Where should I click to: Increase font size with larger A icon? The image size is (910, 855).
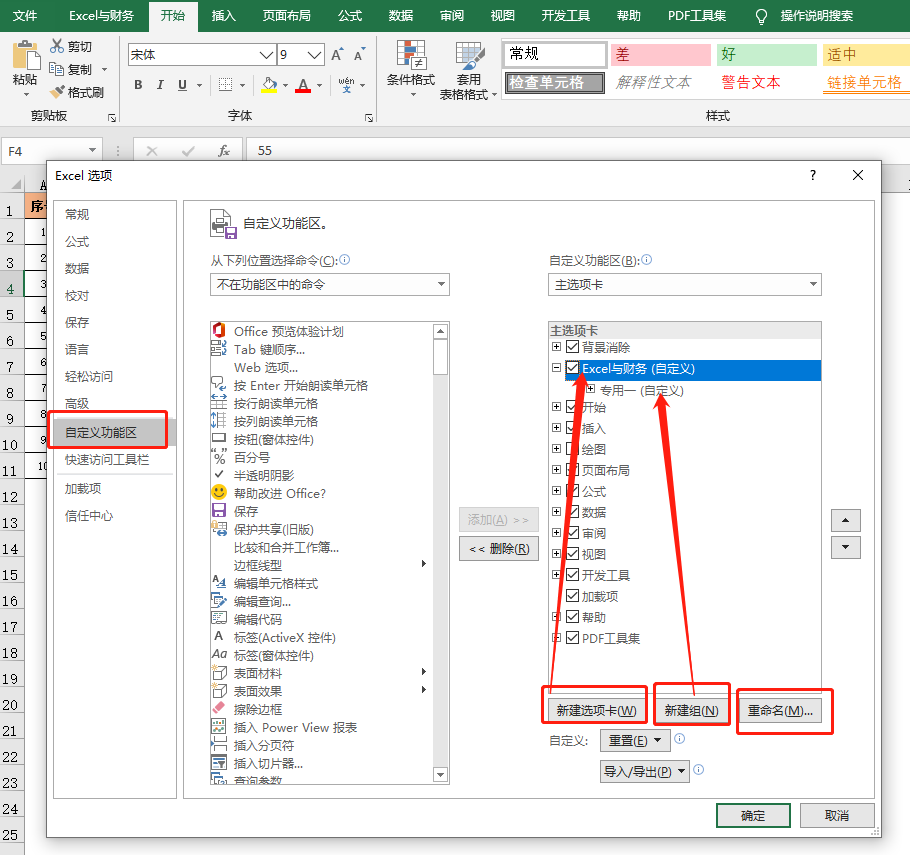(337, 55)
